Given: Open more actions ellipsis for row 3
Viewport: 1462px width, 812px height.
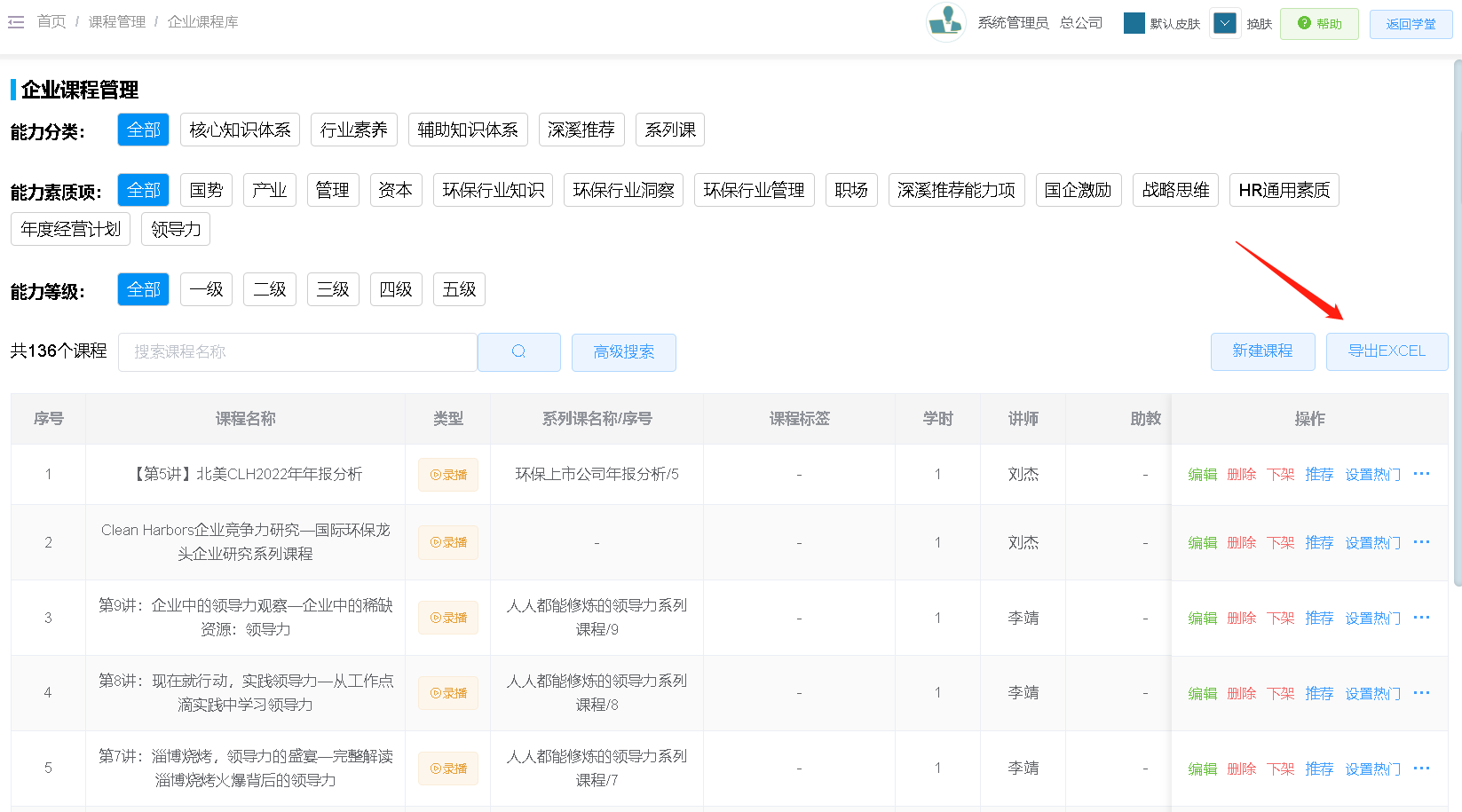Looking at the screenshot, I should click(1421, 618).
